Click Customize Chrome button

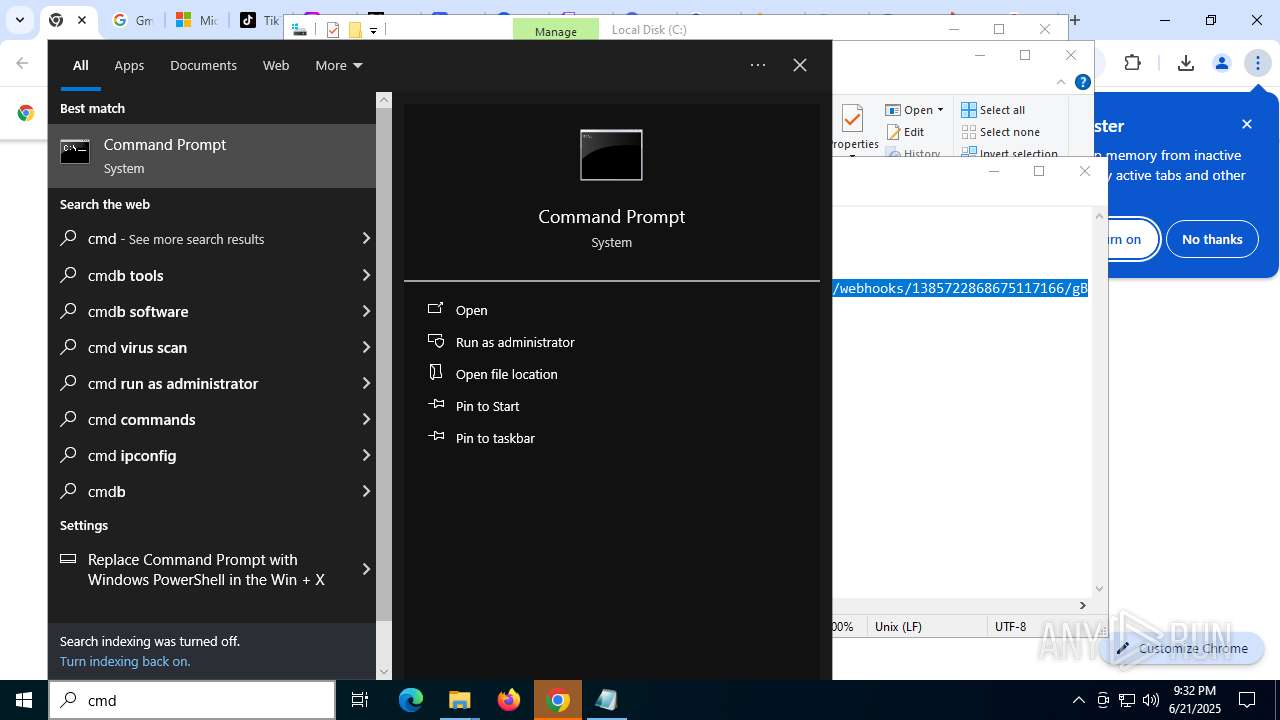click(1181, 648)
